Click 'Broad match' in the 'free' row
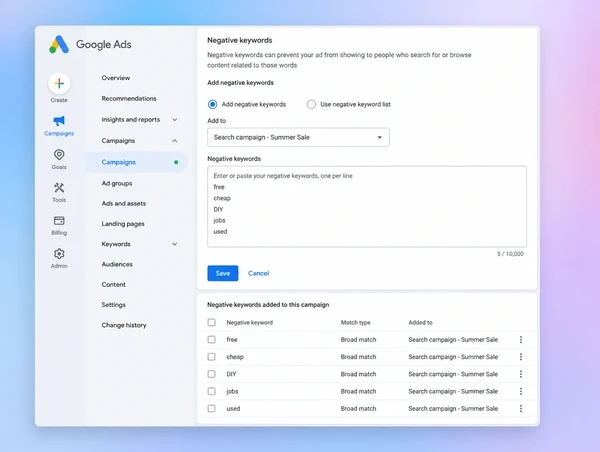The height and width of the screenshot is (452, 600). pos(358,339)
